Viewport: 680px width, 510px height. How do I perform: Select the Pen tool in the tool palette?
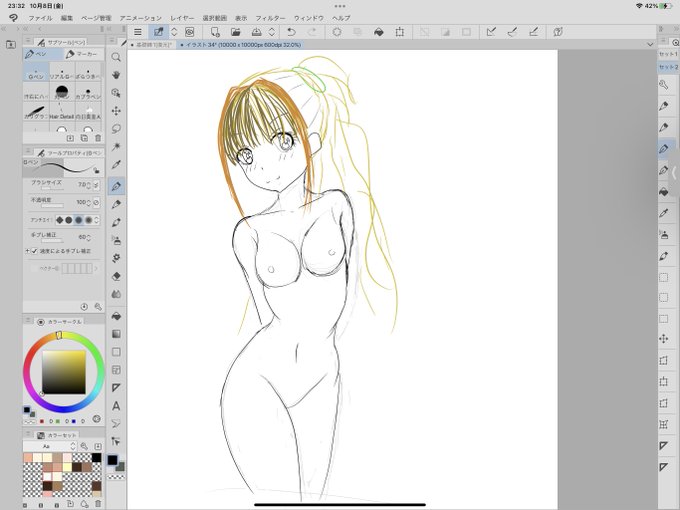116,186
